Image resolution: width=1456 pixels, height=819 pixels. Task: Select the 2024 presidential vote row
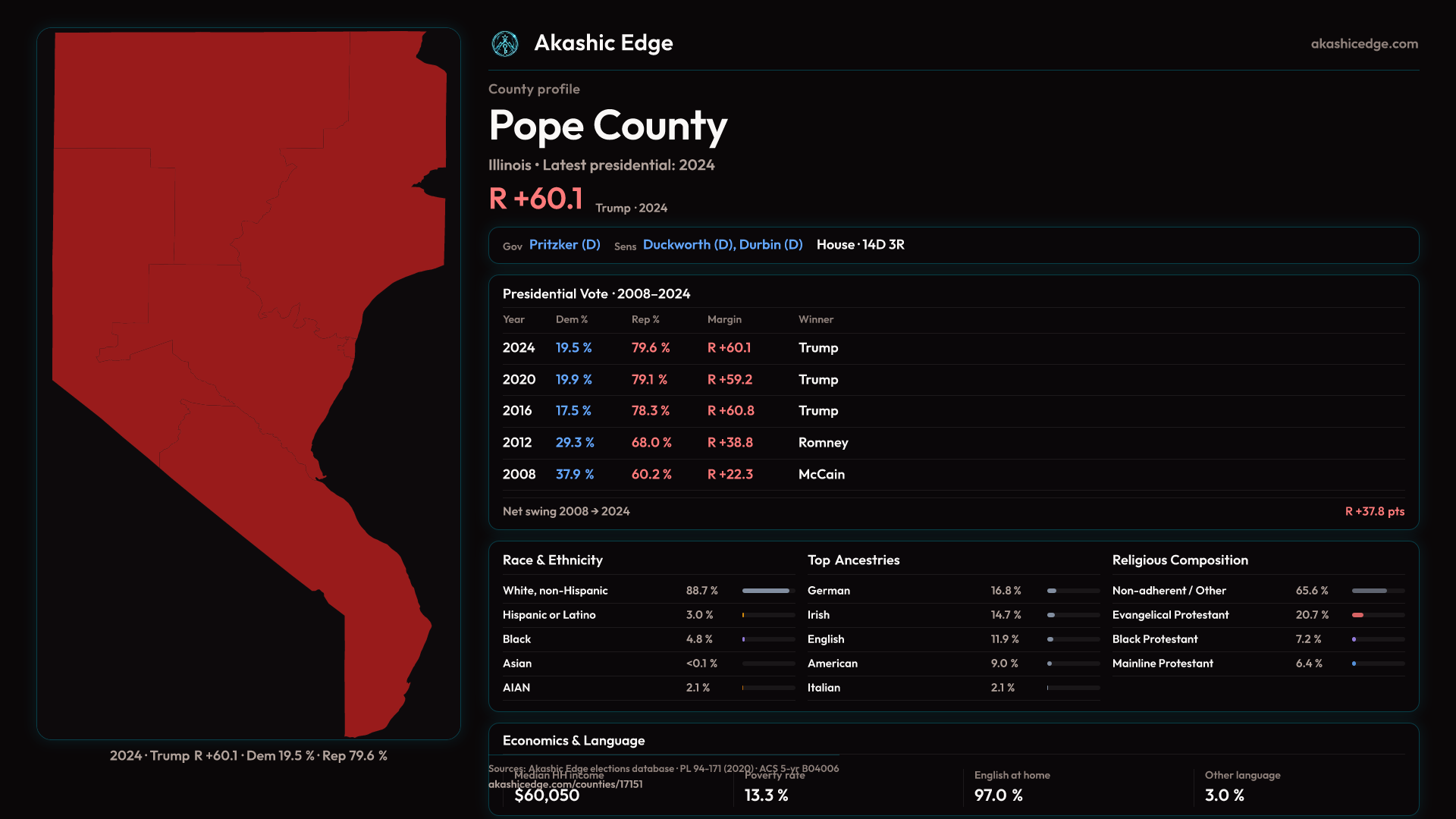[952, 348]
